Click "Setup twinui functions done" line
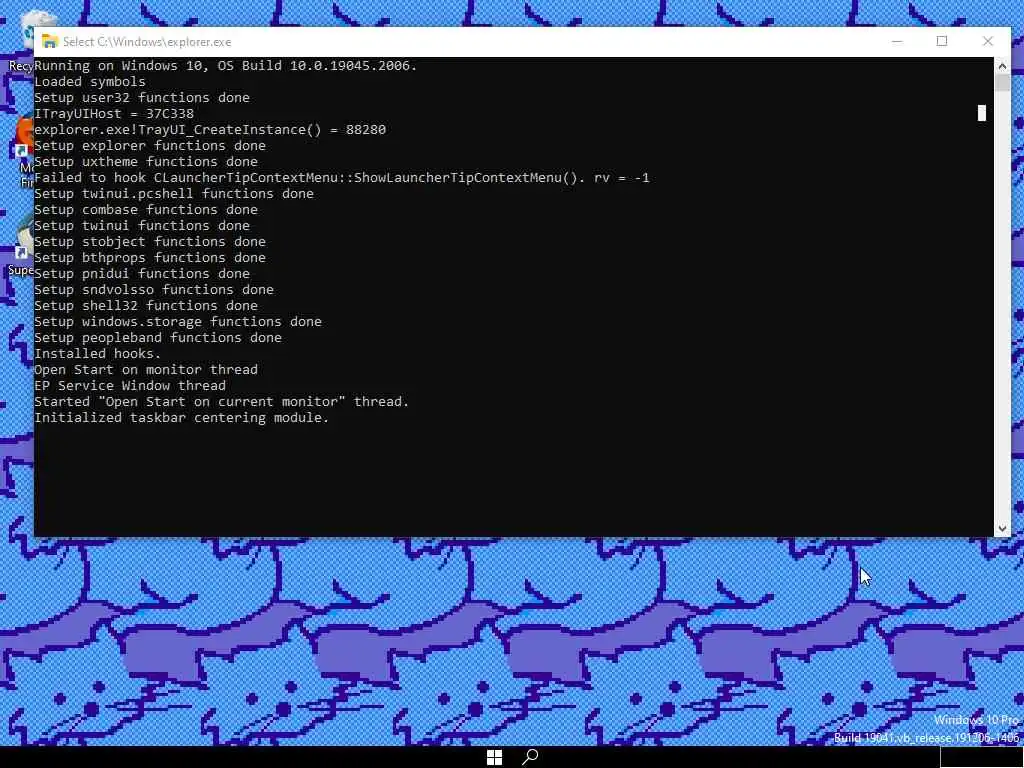This screenshot has height=768, width=1024. [142, 225]
